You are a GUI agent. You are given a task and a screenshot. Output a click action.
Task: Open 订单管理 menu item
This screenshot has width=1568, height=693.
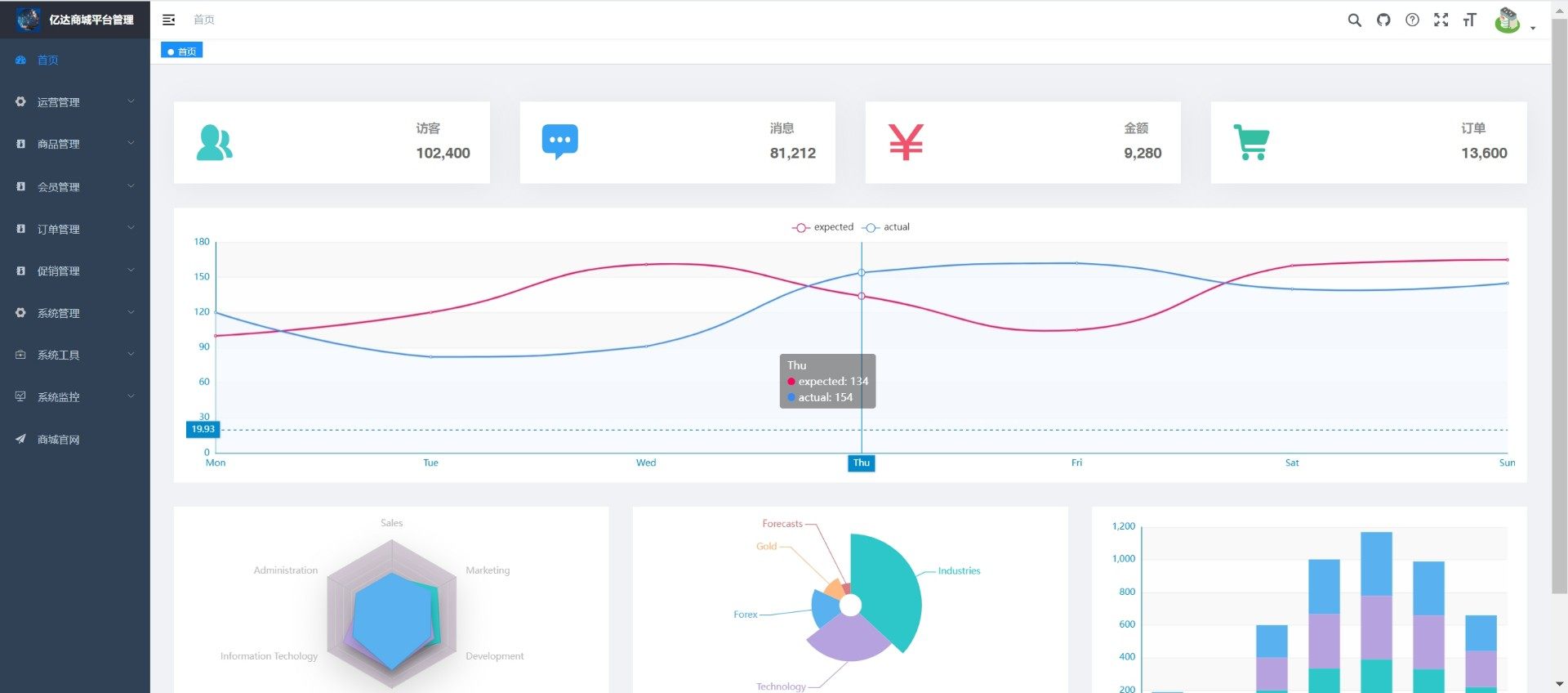coord(75,229)
